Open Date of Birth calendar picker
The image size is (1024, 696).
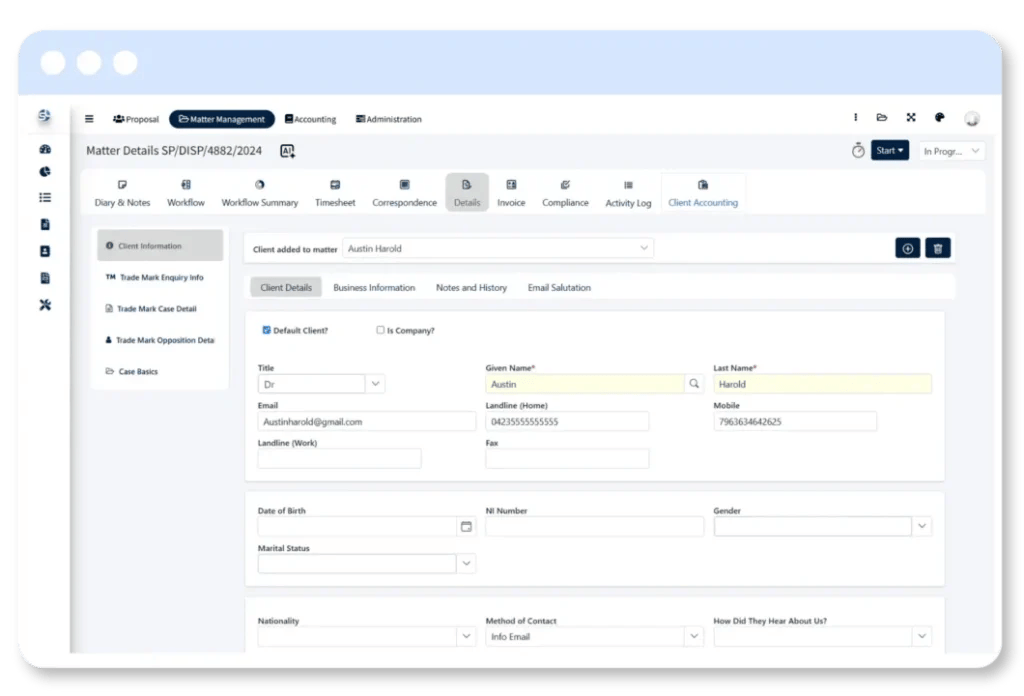(x=465, y=526)
